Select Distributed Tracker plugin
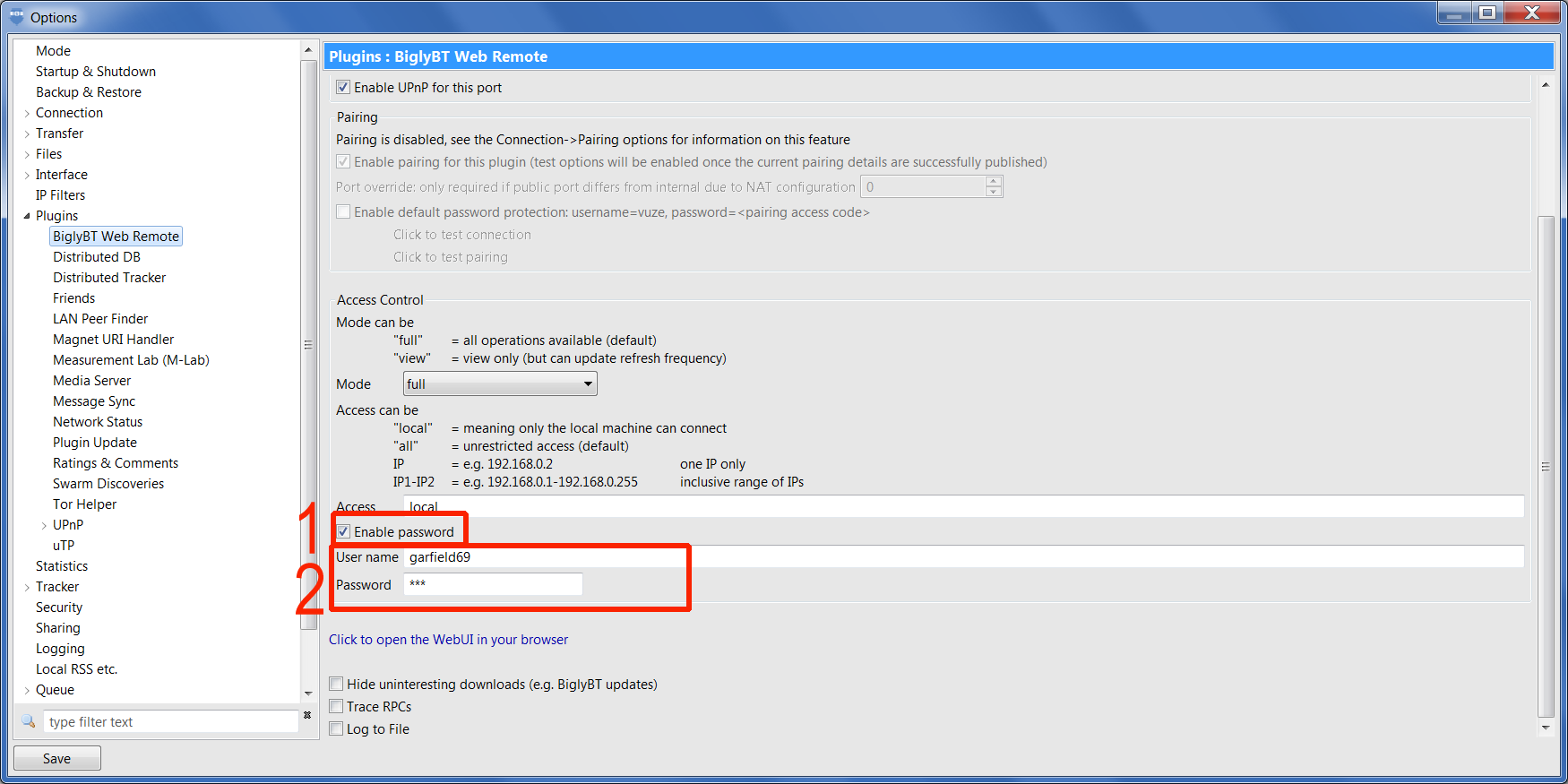Image resolution: width=1568 pixels, height=784 pixels. [x=109, y=278]
